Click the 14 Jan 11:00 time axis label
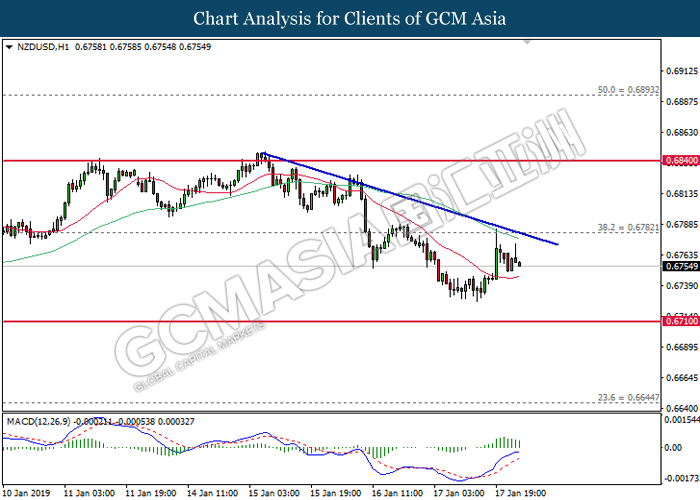The width and height of the screenshot is (700, 500). coord(212,493)
